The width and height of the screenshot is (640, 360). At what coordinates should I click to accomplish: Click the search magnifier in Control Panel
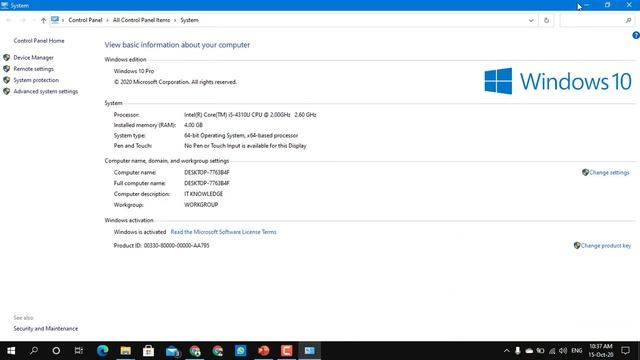click(629, 20)
